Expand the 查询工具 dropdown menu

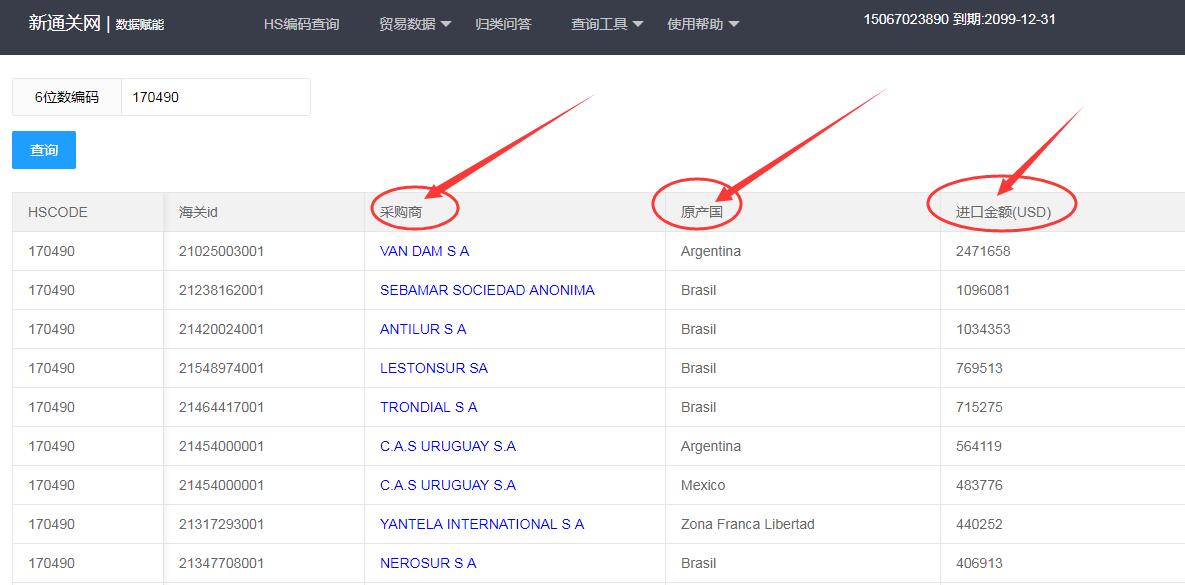(x=607, y=24)
